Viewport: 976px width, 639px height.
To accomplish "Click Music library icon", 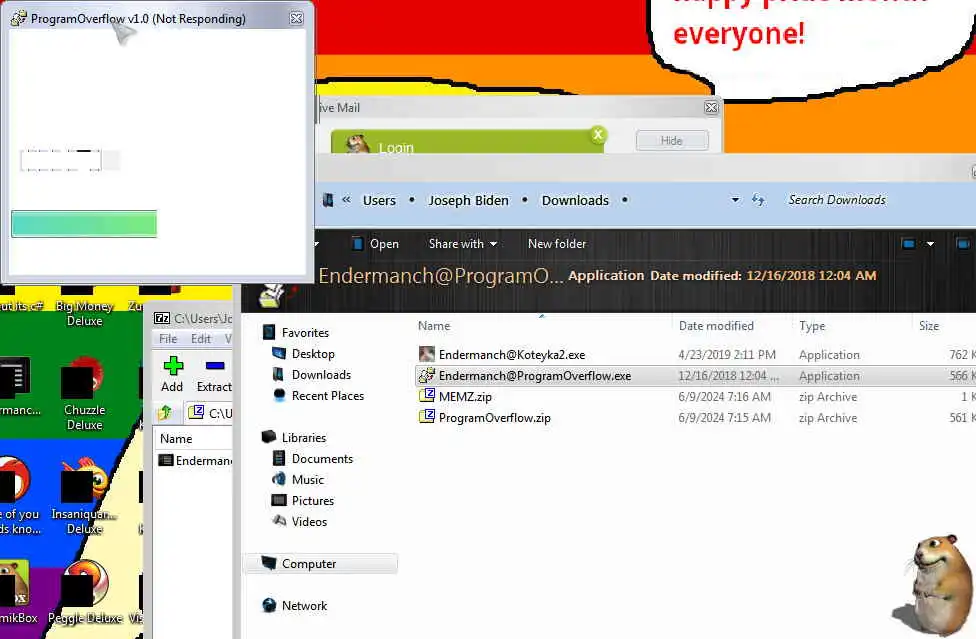I will pos(279,480).
